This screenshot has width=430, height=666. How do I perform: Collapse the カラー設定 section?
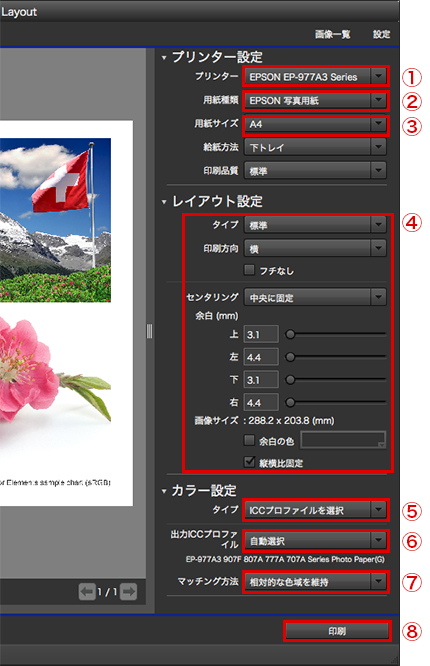click(x=164, y=491)
